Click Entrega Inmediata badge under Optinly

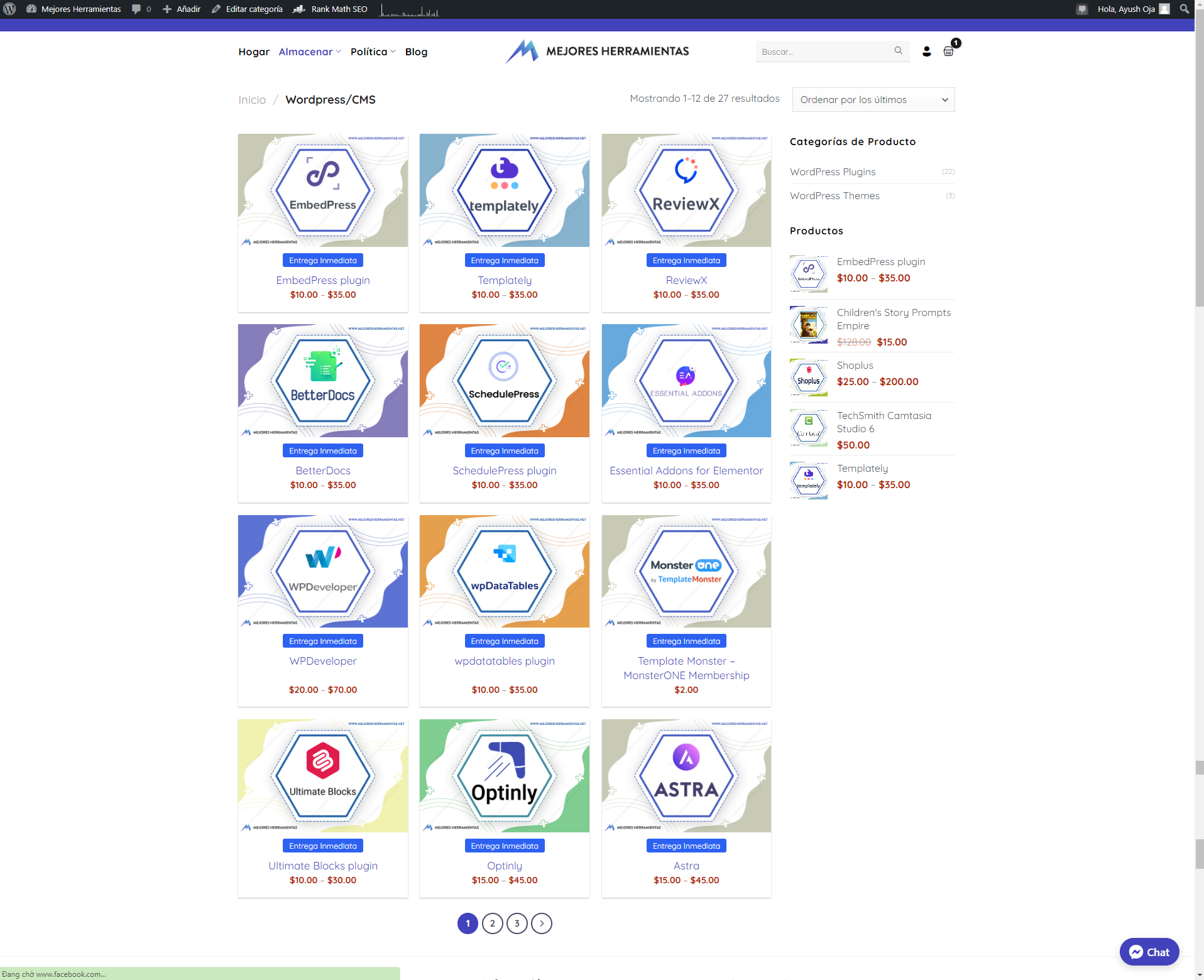[505, 846]
